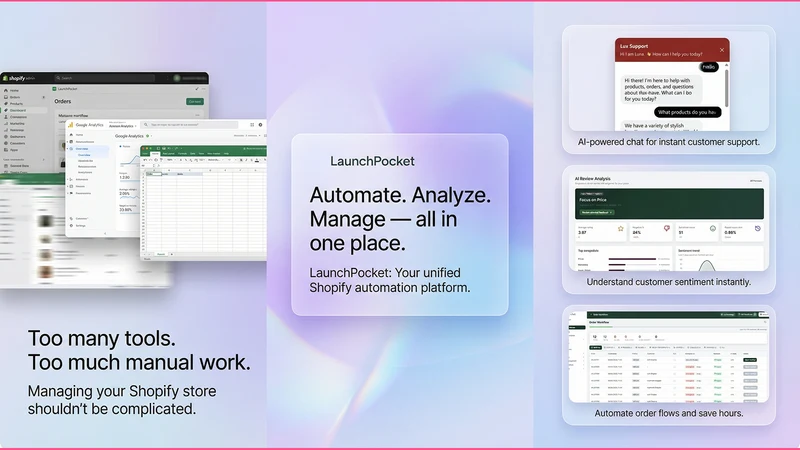Click the Order Workflow heading
The height and width of the screenshot is (450, 800).
[599, 322]
